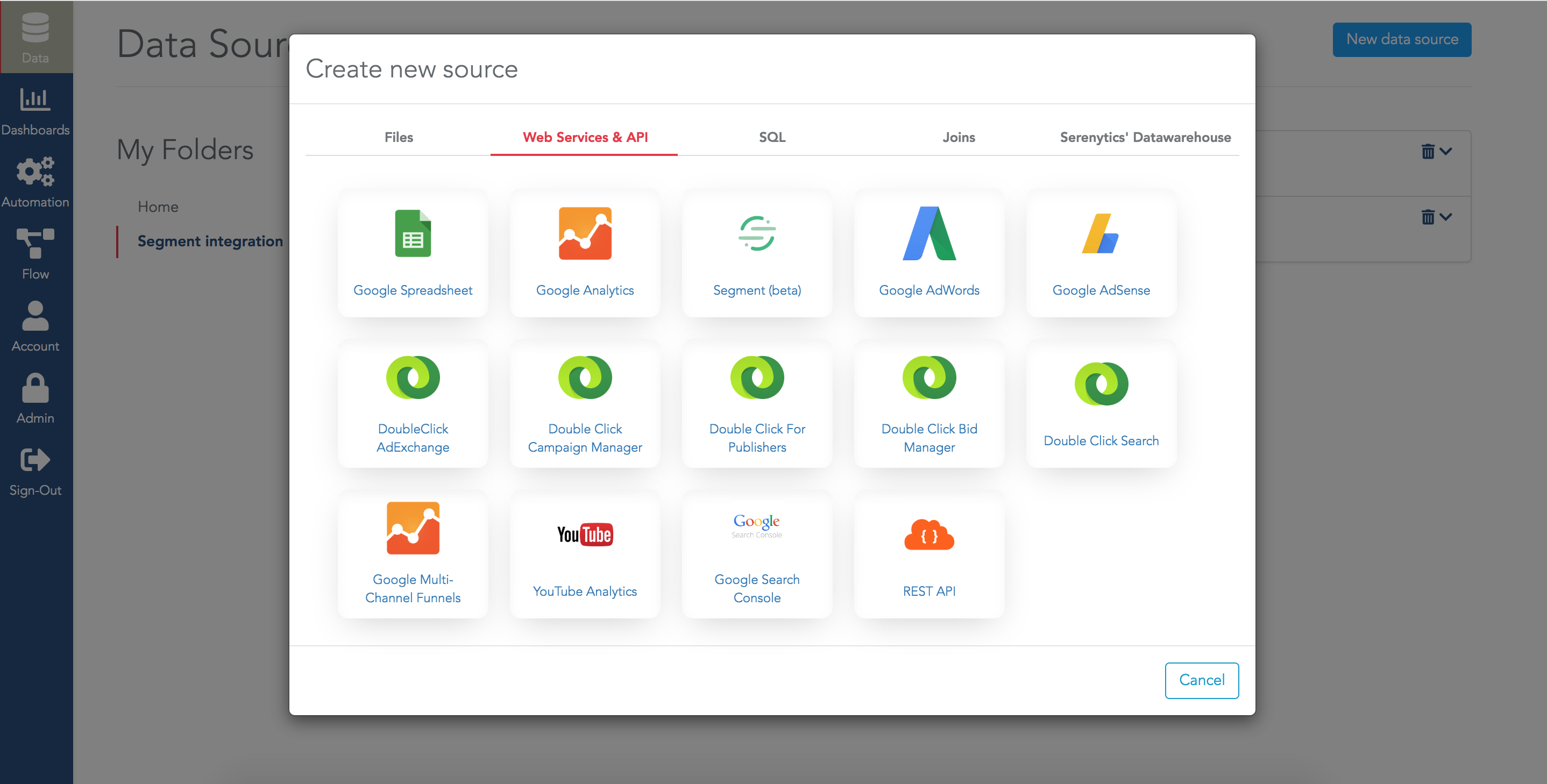Switch to the SQL tab
Screen dimensions: 1547x784
coord(772,138)
